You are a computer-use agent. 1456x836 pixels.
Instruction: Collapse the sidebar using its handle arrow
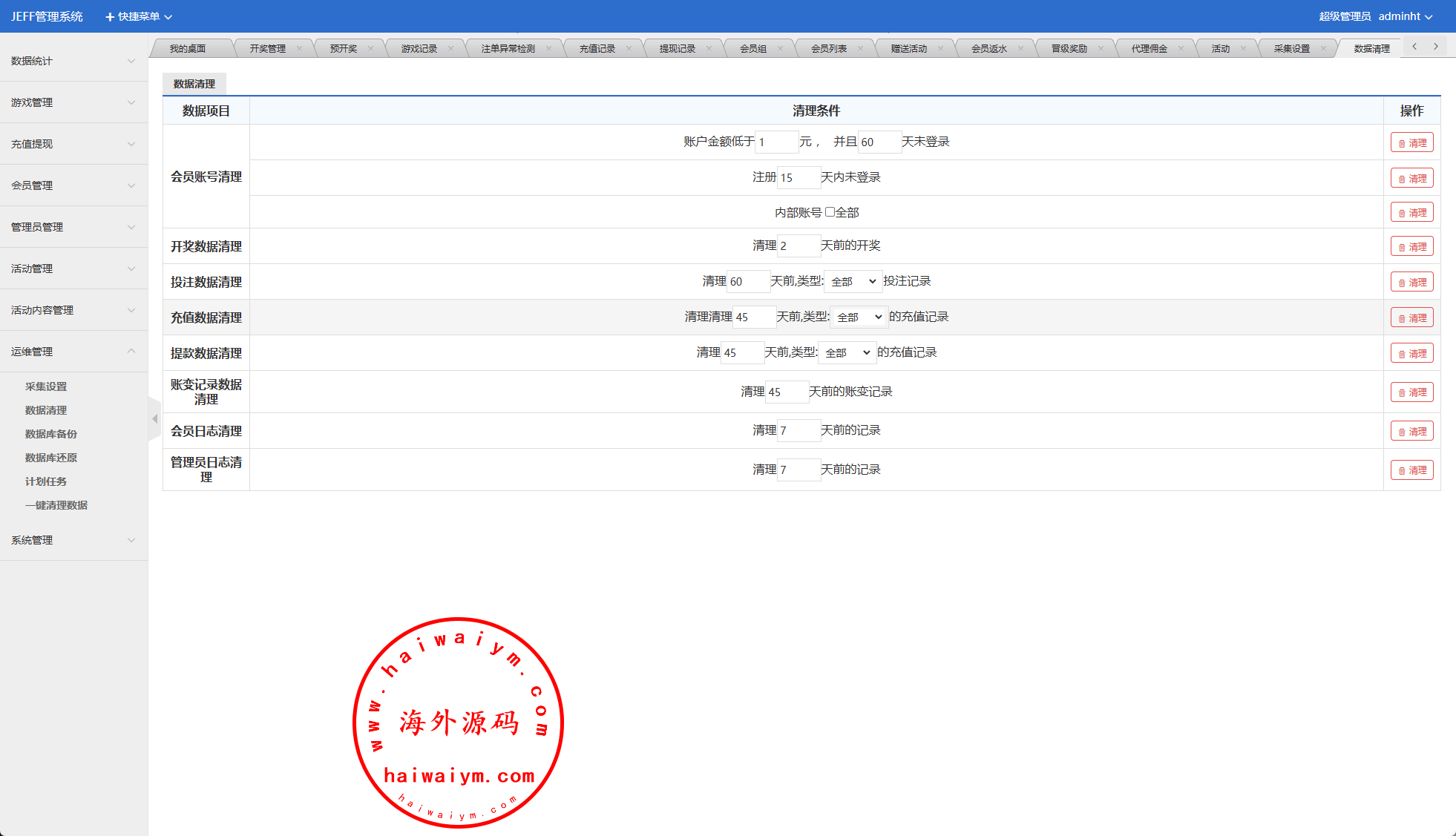coord(154,419)
